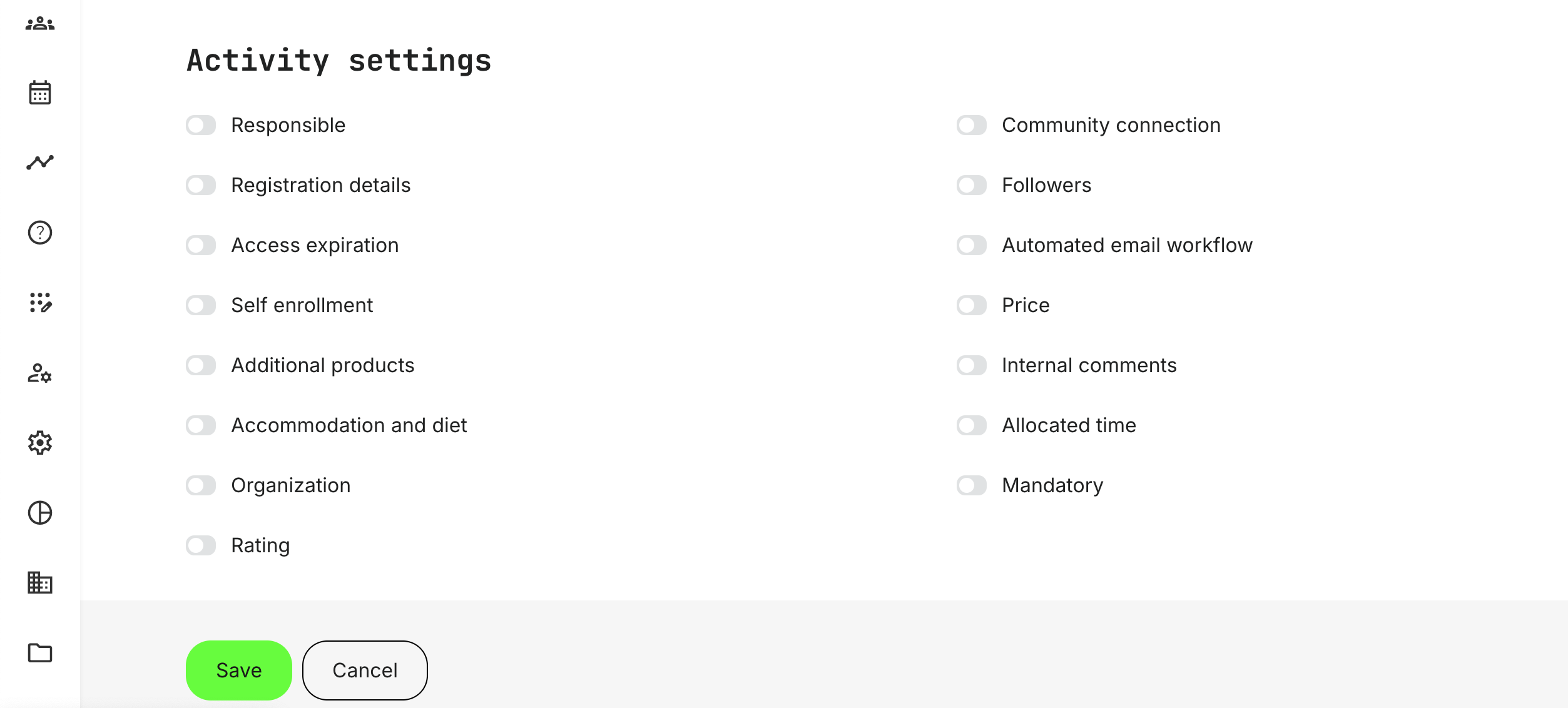Enable the Responsible toggle
1568x708 pixels.
pyautogui.click(x=201, y=125)
